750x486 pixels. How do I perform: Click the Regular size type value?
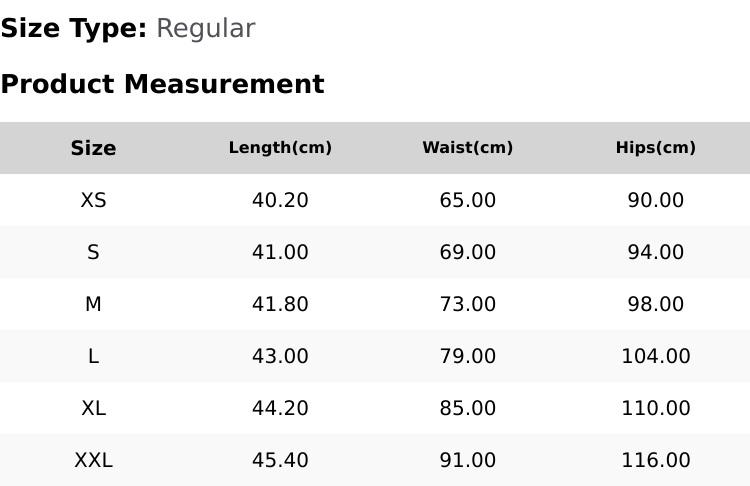(206, 29)
